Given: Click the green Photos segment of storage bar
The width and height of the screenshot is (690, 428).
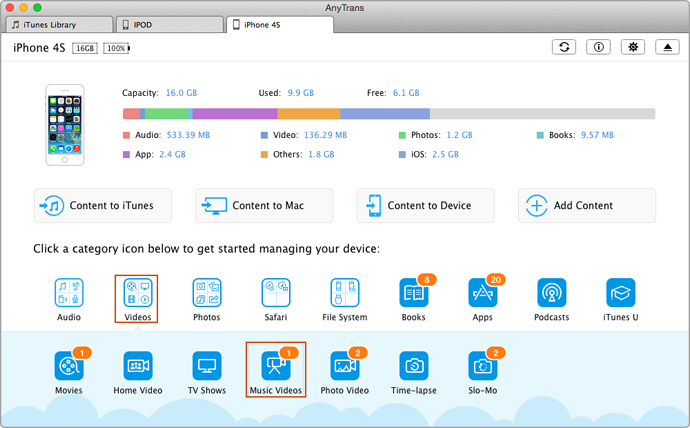Looking at the screenshot, I should tap(166, 114).
